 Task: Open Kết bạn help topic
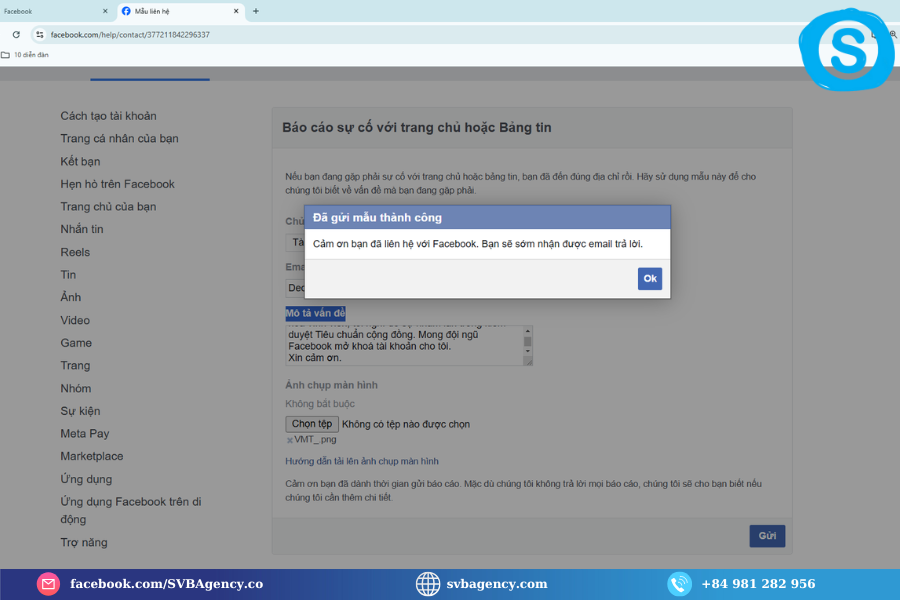point(80,161)
